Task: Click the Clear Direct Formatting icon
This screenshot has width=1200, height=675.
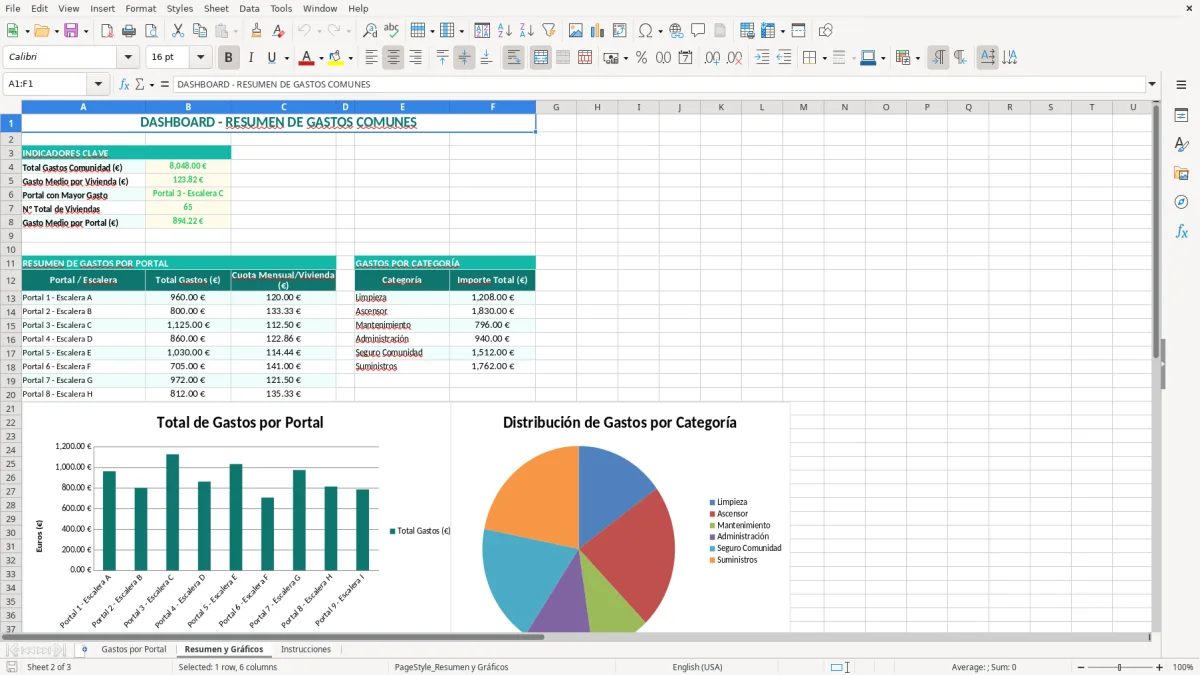Action: 278,31
